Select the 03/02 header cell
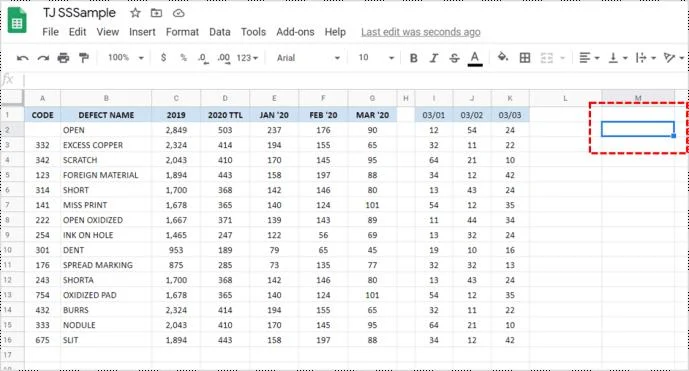This screenshot has height=371, width=689. [472, 115]
